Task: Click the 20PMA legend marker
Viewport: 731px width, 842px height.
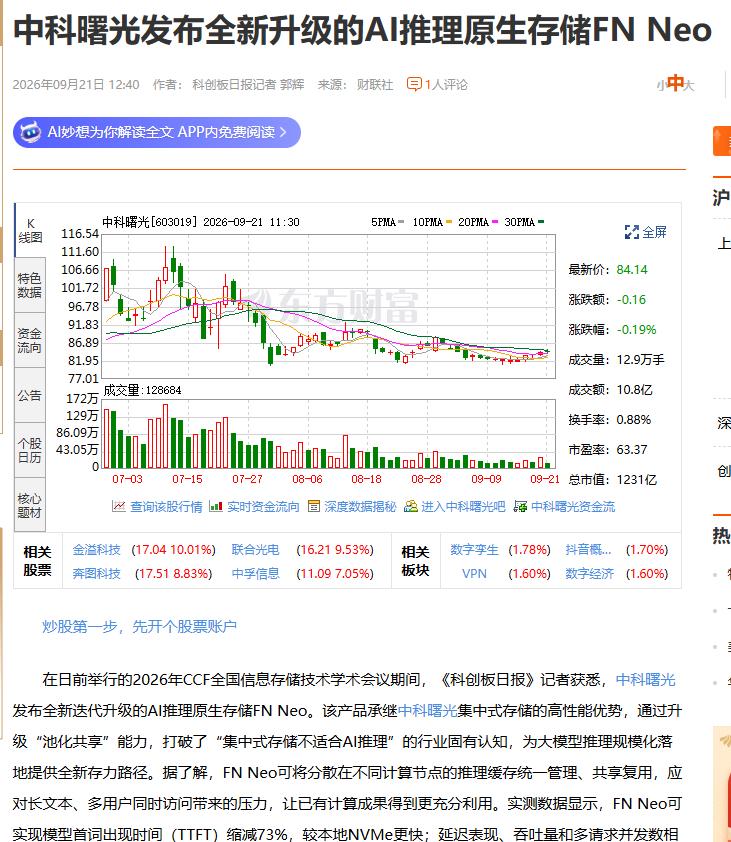Action: coord(494,222)
